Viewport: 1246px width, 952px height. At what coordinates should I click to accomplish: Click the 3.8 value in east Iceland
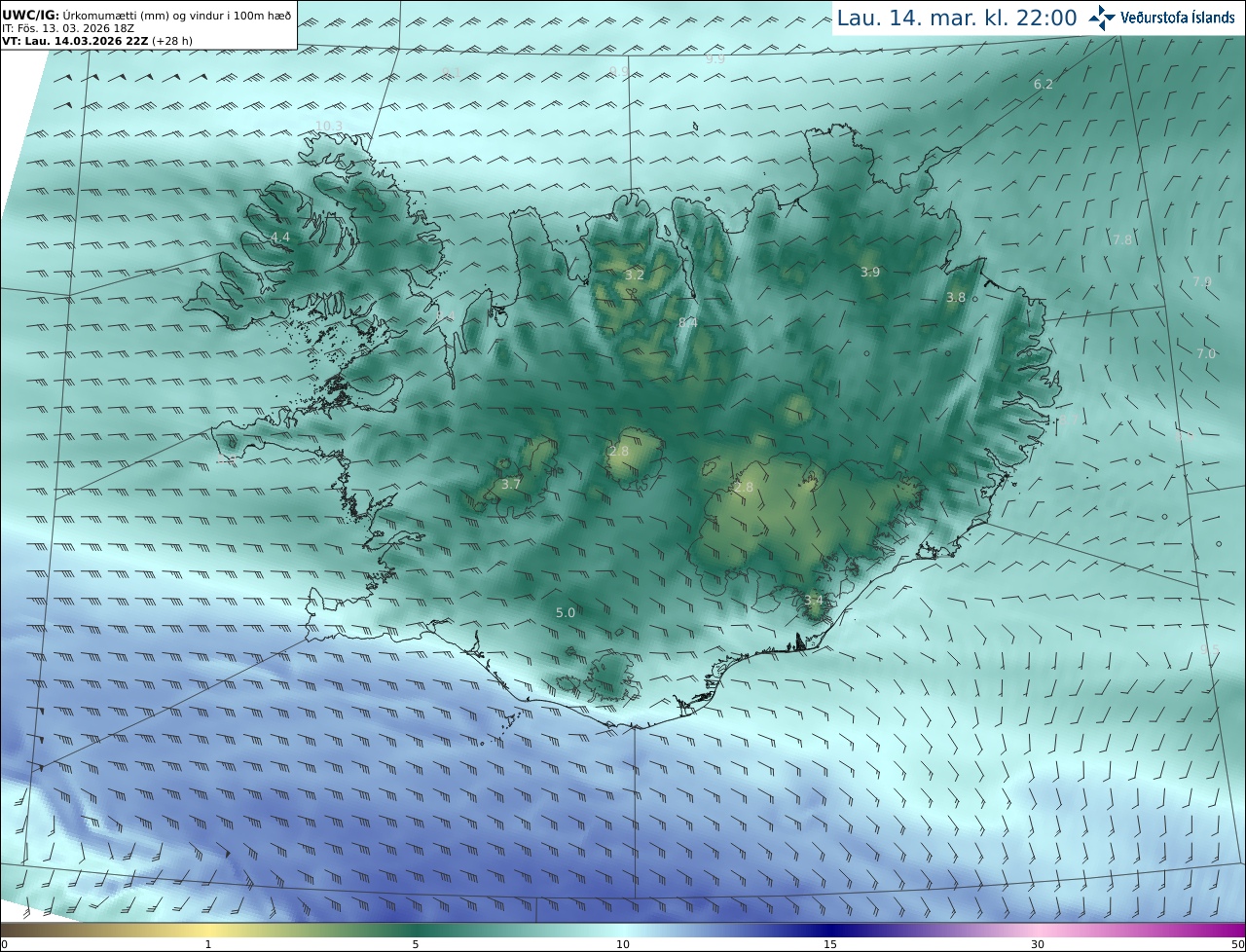click(956, 298)
